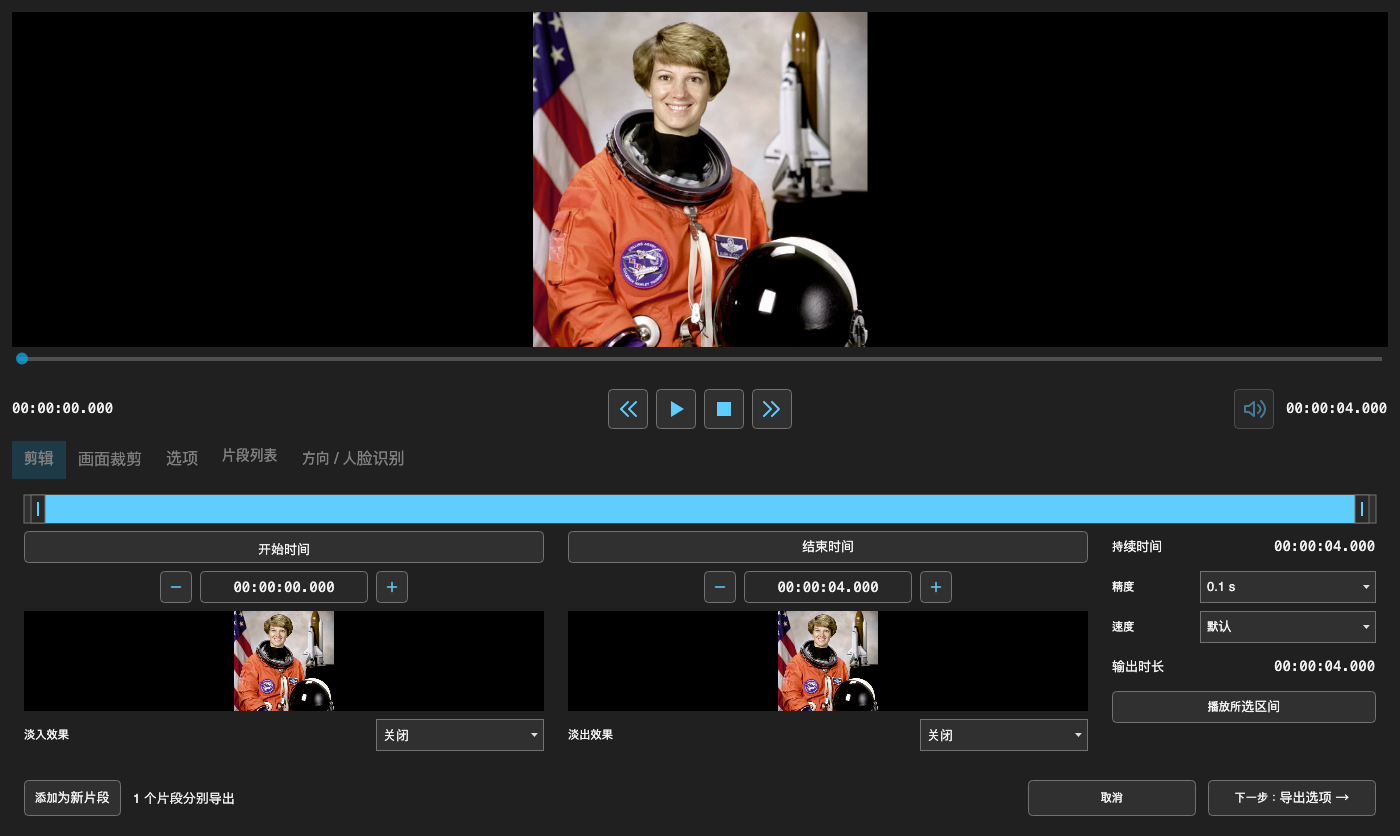Select the 方向 / 人脸识别 tab
This screenshot has height=836, width=1400.
point(353,459)
